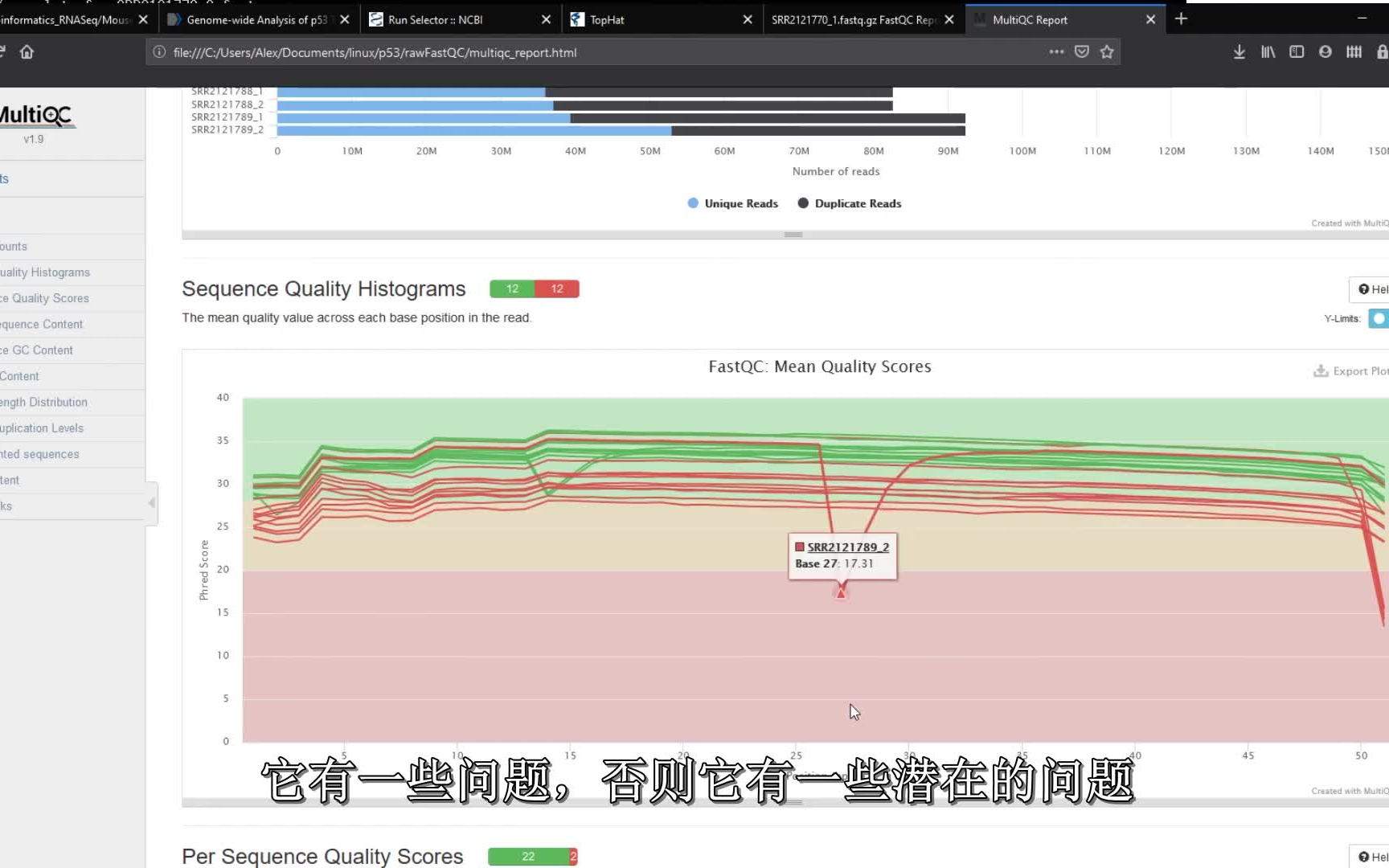This screenshot has height=868, width=1389.
Task: Open the Firefox Downloads panel
Action: (1239, 51)
